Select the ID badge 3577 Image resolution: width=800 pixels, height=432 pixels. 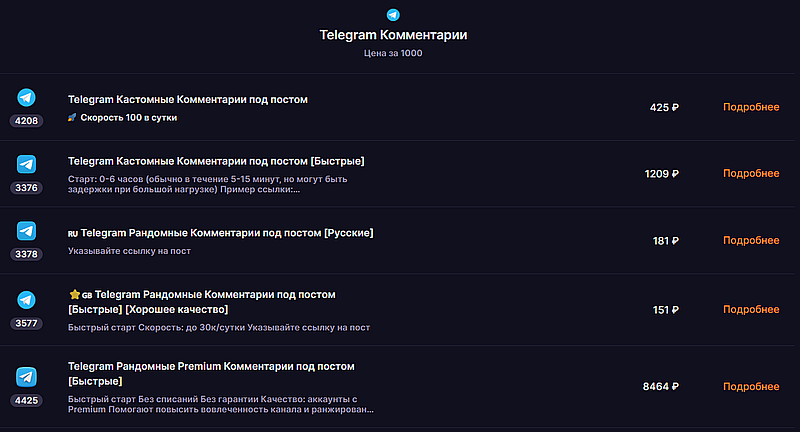click(26, 323)
